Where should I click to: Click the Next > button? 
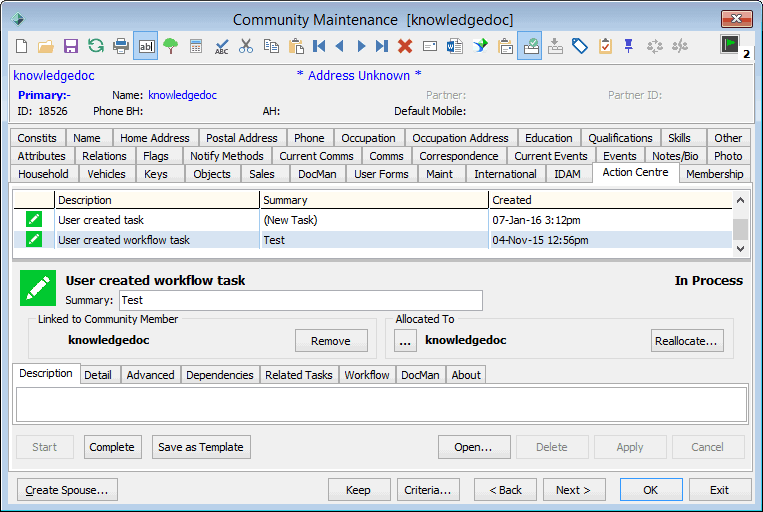click(574, 490)
